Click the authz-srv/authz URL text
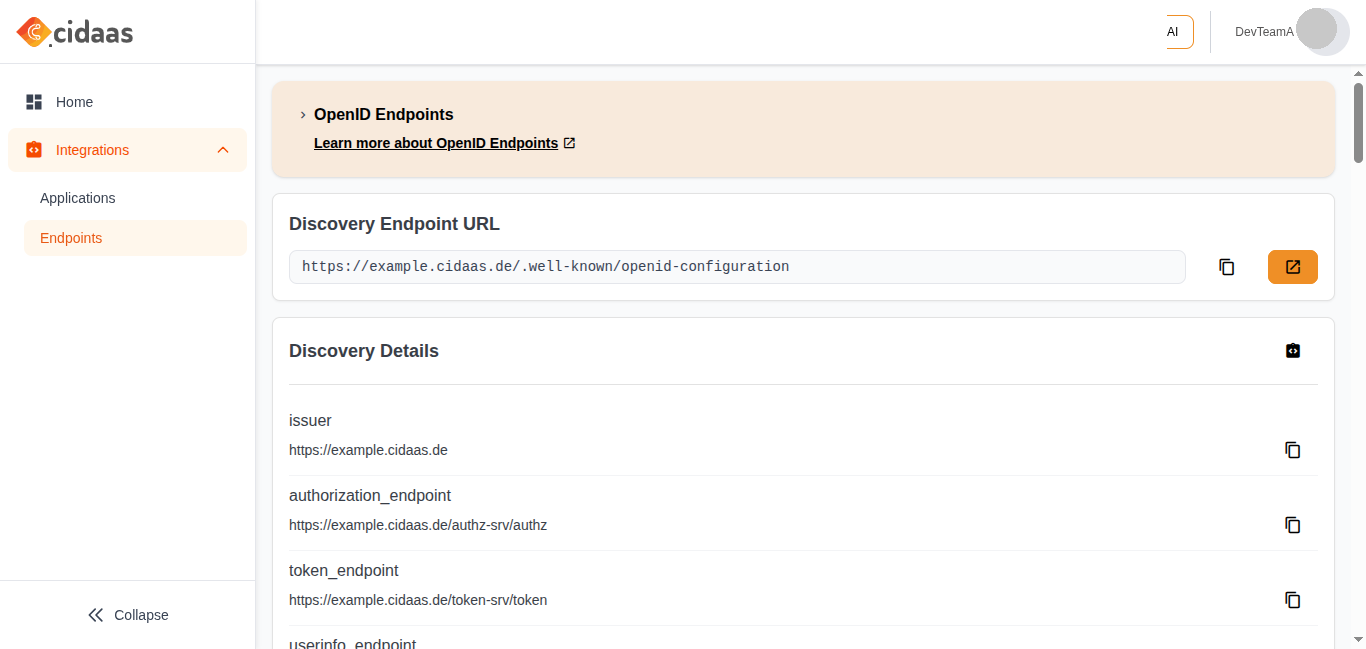 (x=418, y=525)
